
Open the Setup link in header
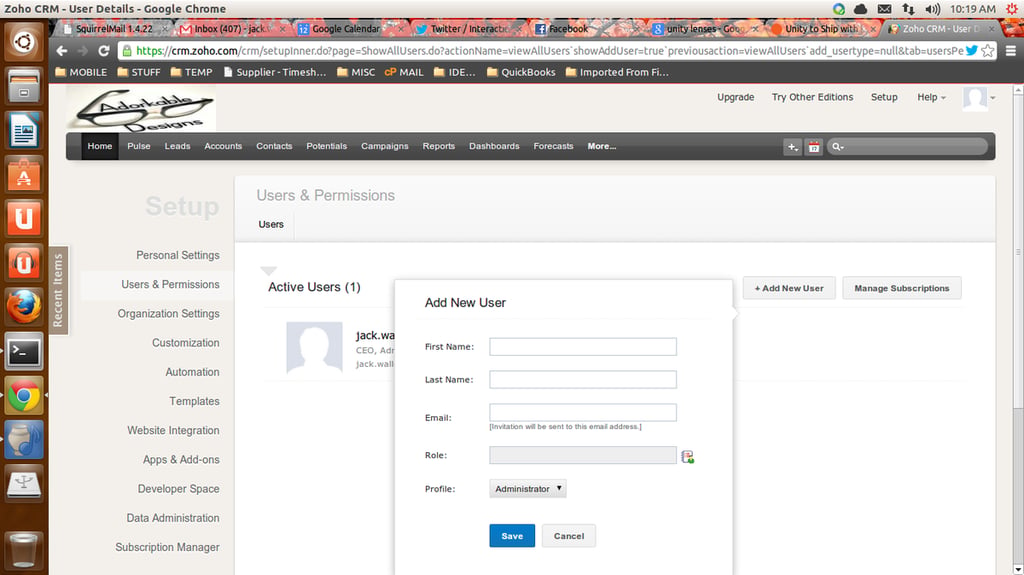click(x=884, y=97)
